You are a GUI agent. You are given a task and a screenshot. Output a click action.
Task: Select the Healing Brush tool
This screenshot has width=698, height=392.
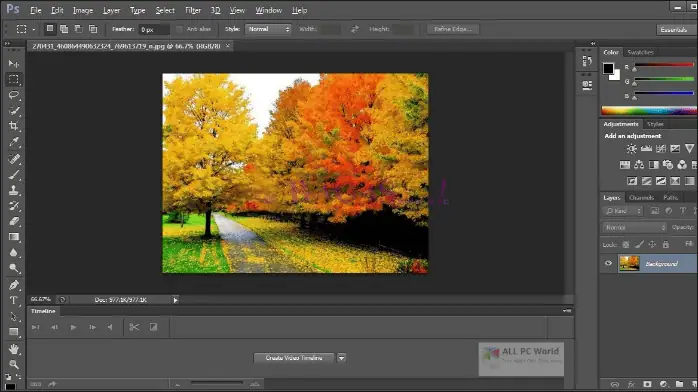click(14, 158)
